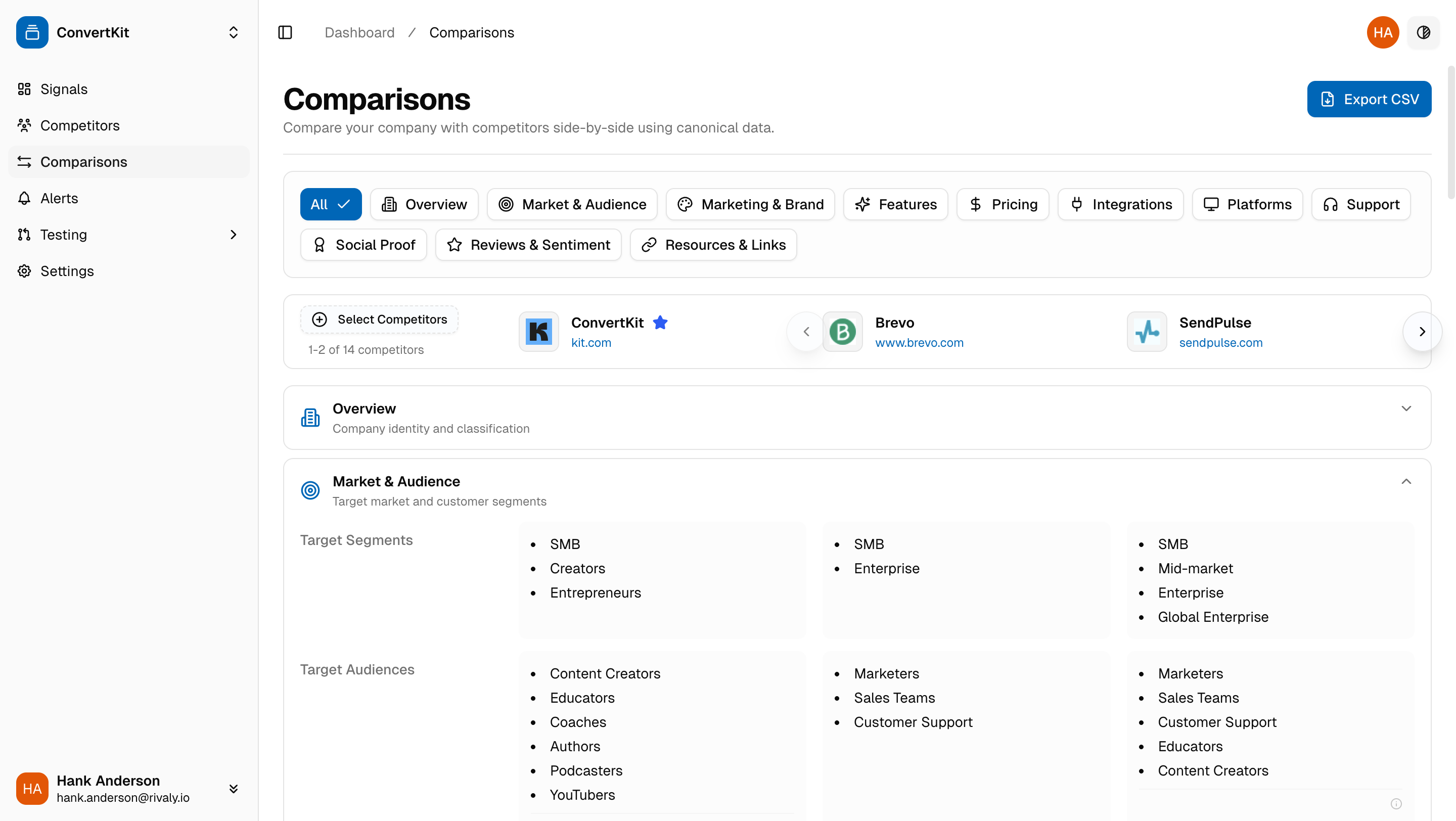Expand the Overview section
Viewport: 1456px width, 821px height.
[1407, 408]
